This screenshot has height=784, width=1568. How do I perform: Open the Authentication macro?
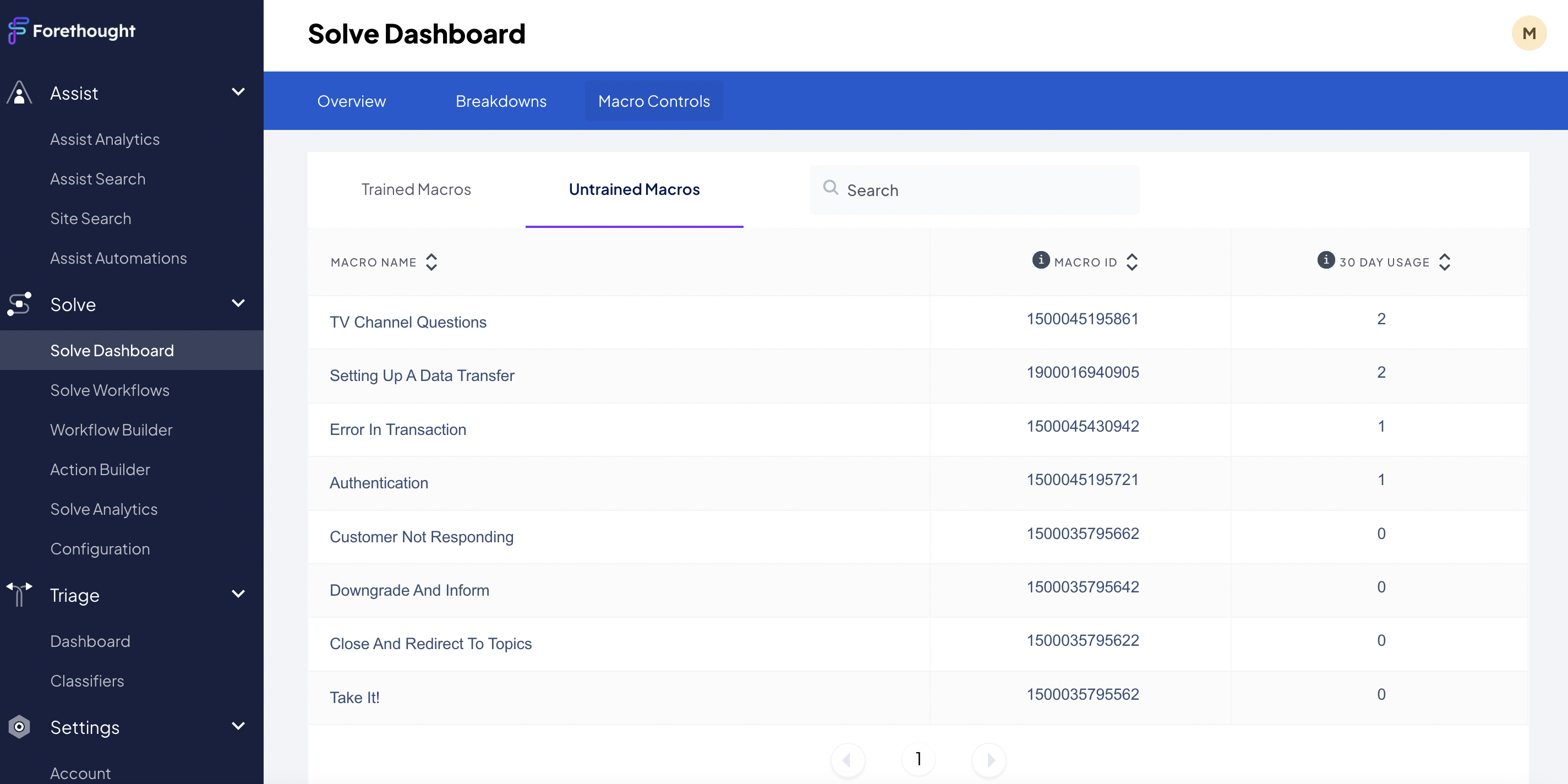(x=379, y=483)
